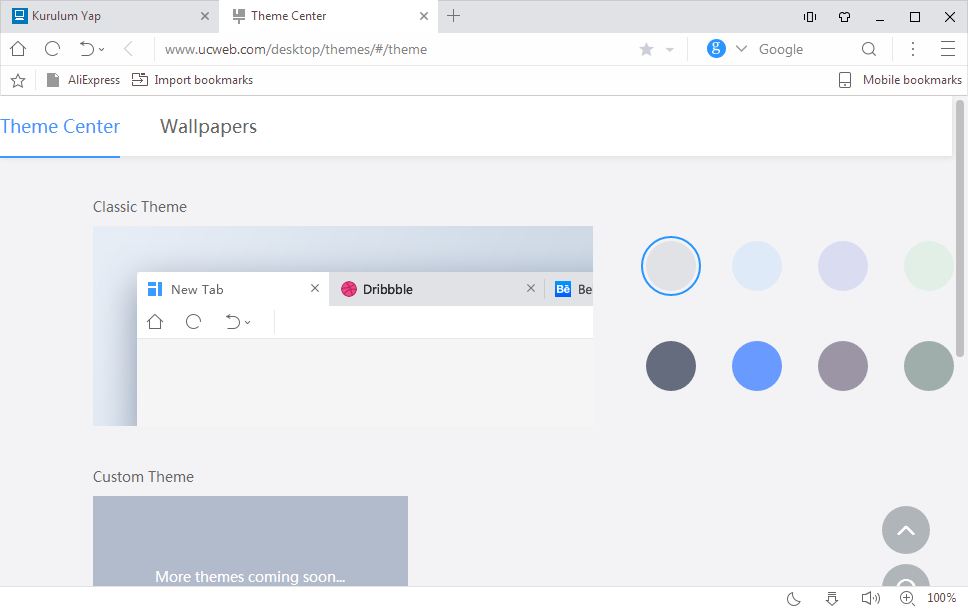Click the zoom magnifier plus icon
The image size is (968, 610).
(x=907, y=598)
